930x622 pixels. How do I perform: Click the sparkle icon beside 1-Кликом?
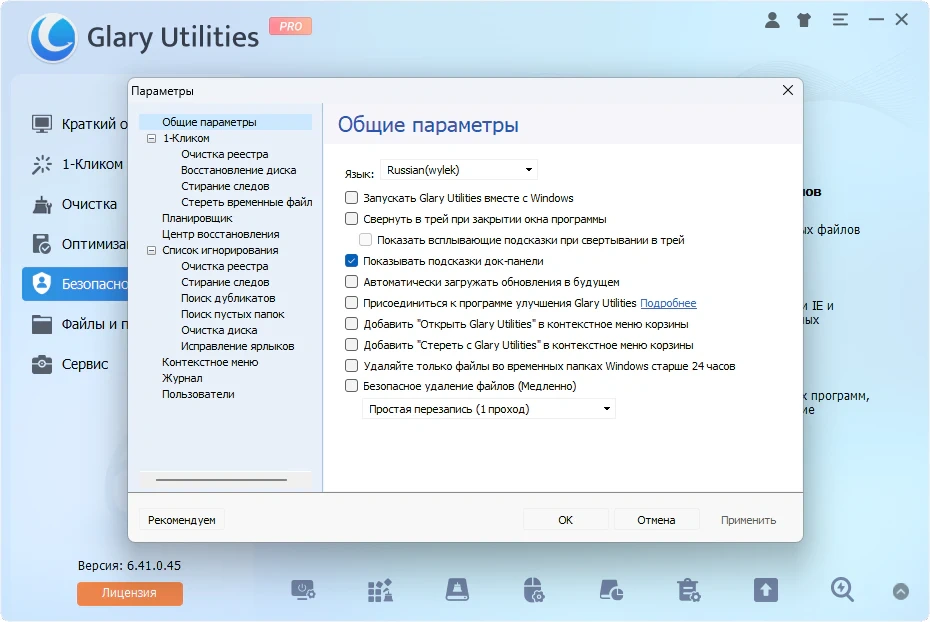[x=42, y=164]
